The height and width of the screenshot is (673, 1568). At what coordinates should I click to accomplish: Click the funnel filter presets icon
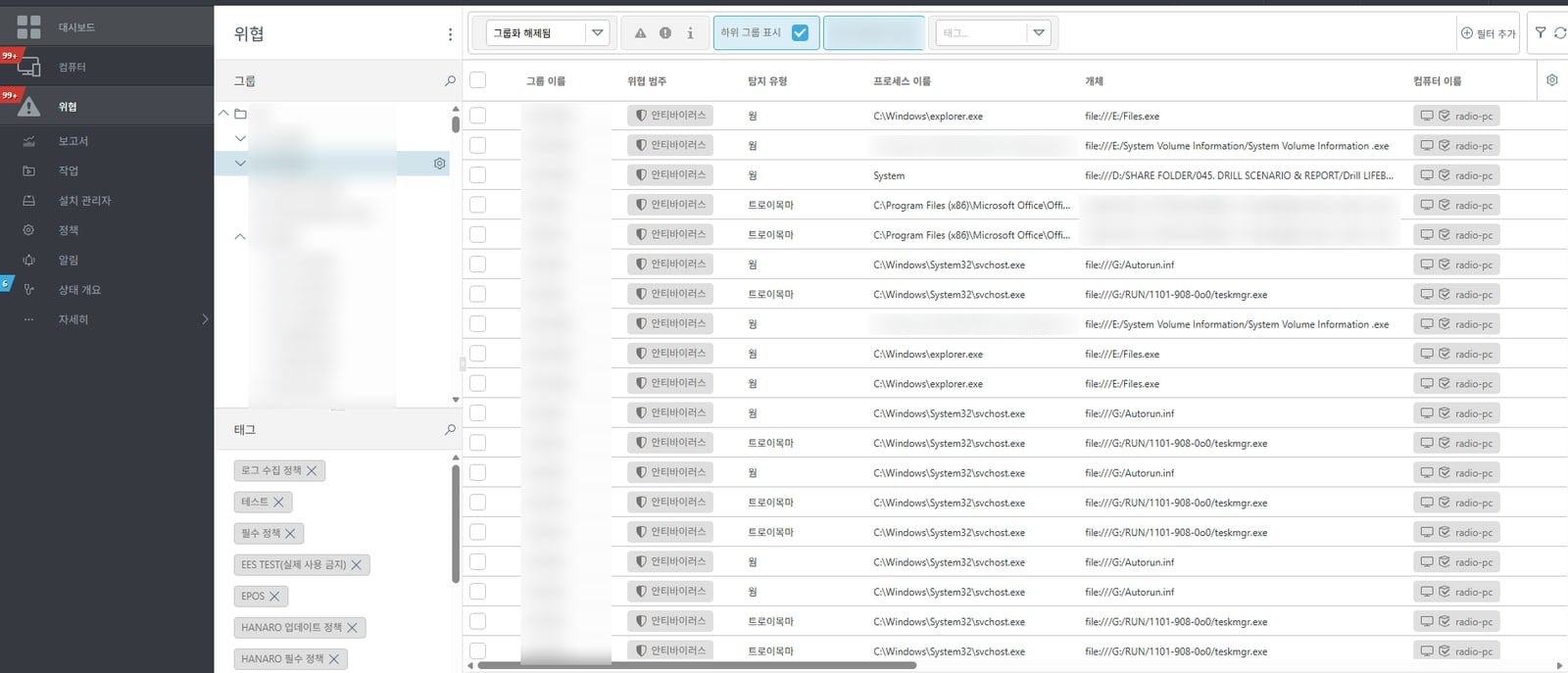point(1541,32)
